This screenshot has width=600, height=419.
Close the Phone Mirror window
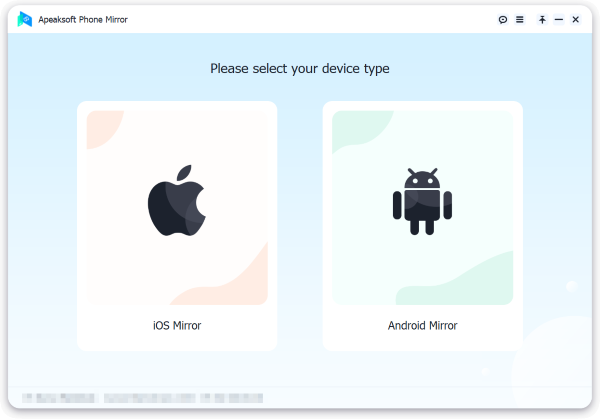[x=576, y=20]
